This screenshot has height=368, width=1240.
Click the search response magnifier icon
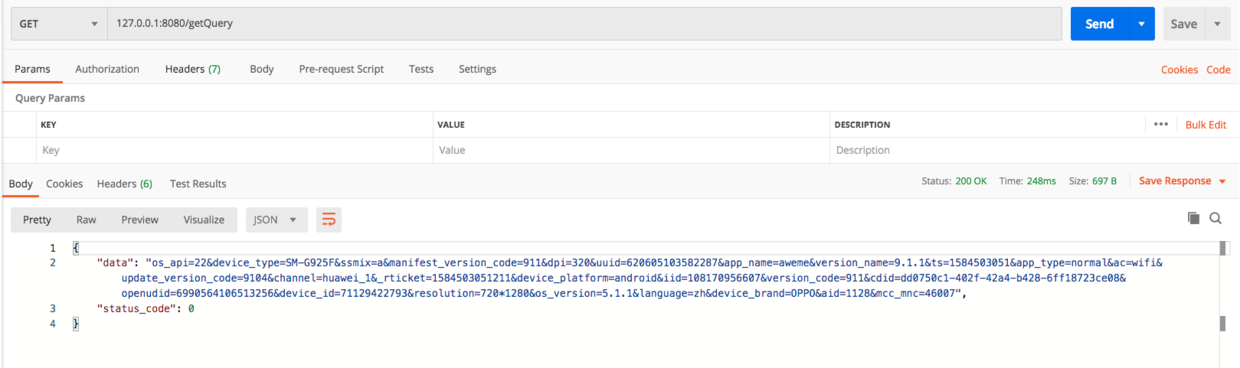pyautogui.click(x=1216, y=218)
